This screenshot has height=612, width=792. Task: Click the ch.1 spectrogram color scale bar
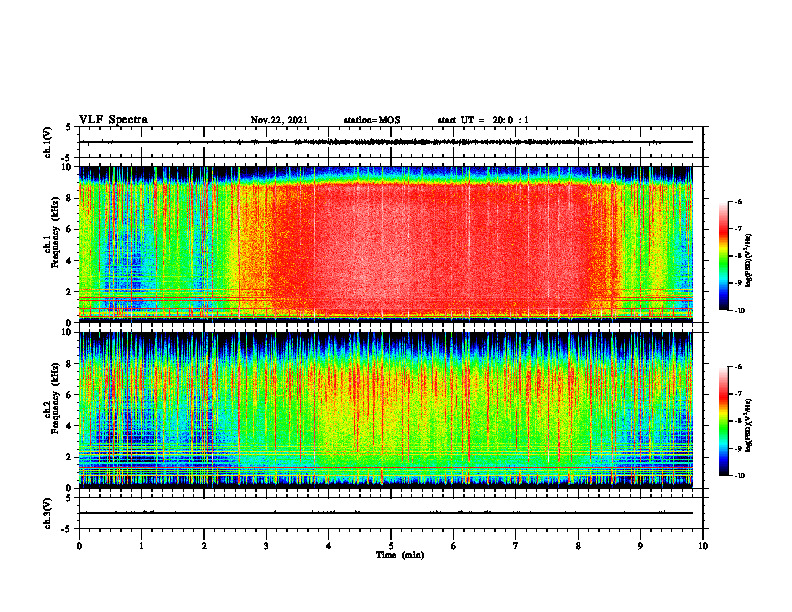(723, 256)
